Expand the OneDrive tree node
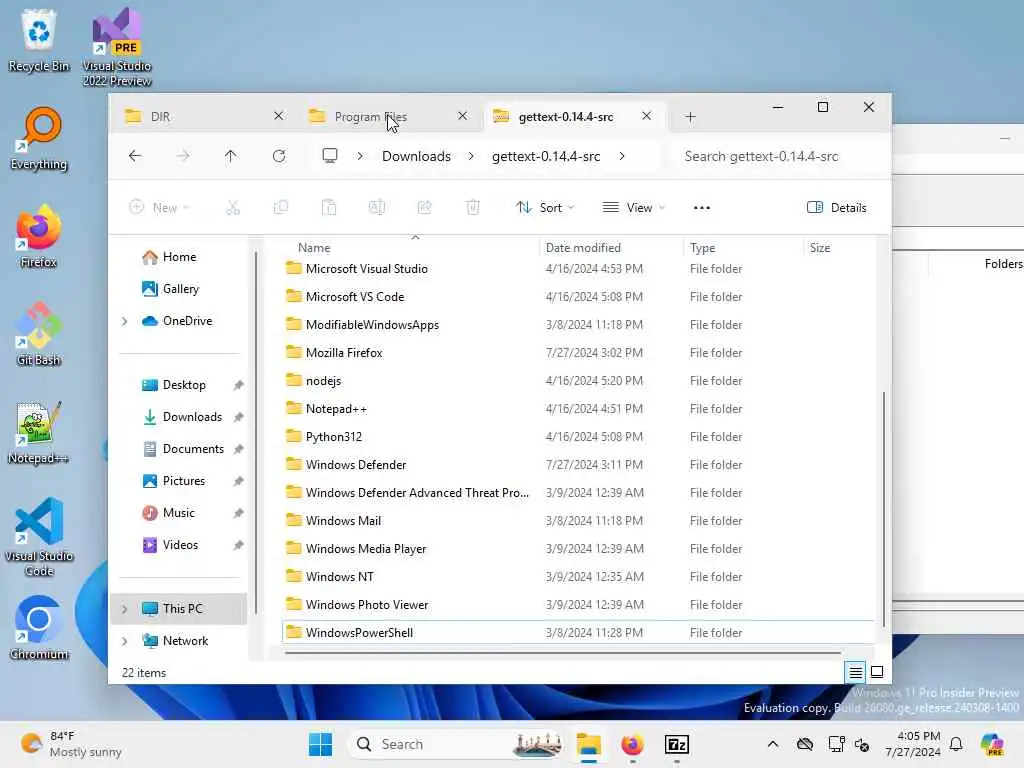The image size is (1024, 768). pos(125,321)
